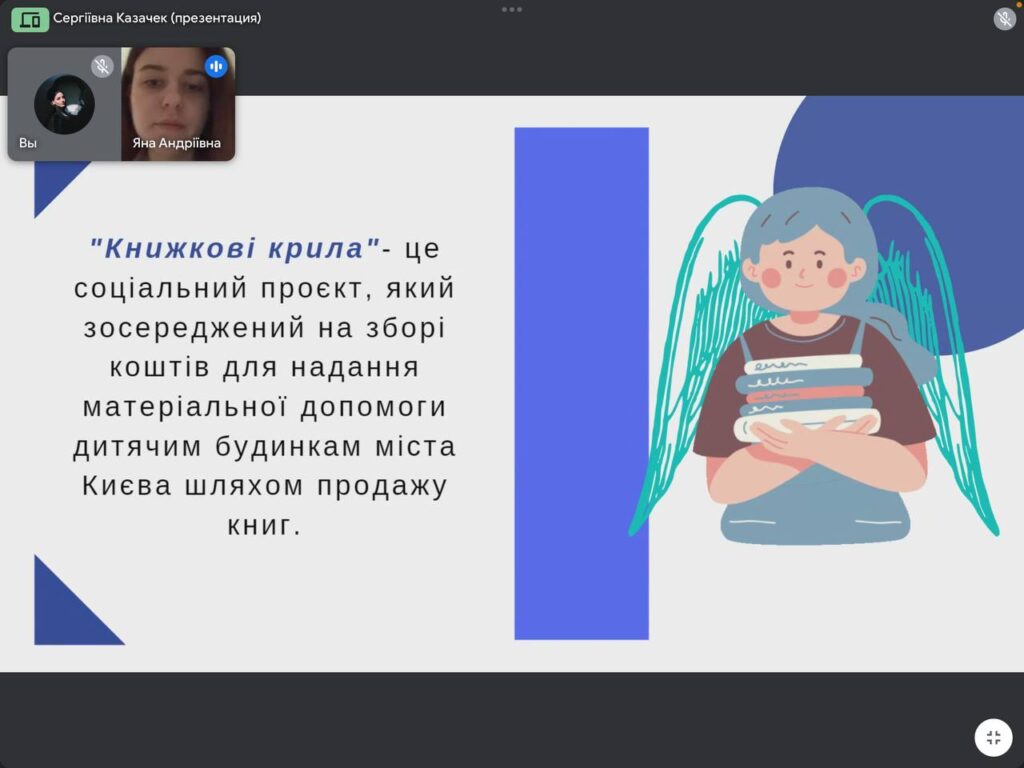Click the green screen-share presentation icon

pyautogui.click(x=30, y=19)
